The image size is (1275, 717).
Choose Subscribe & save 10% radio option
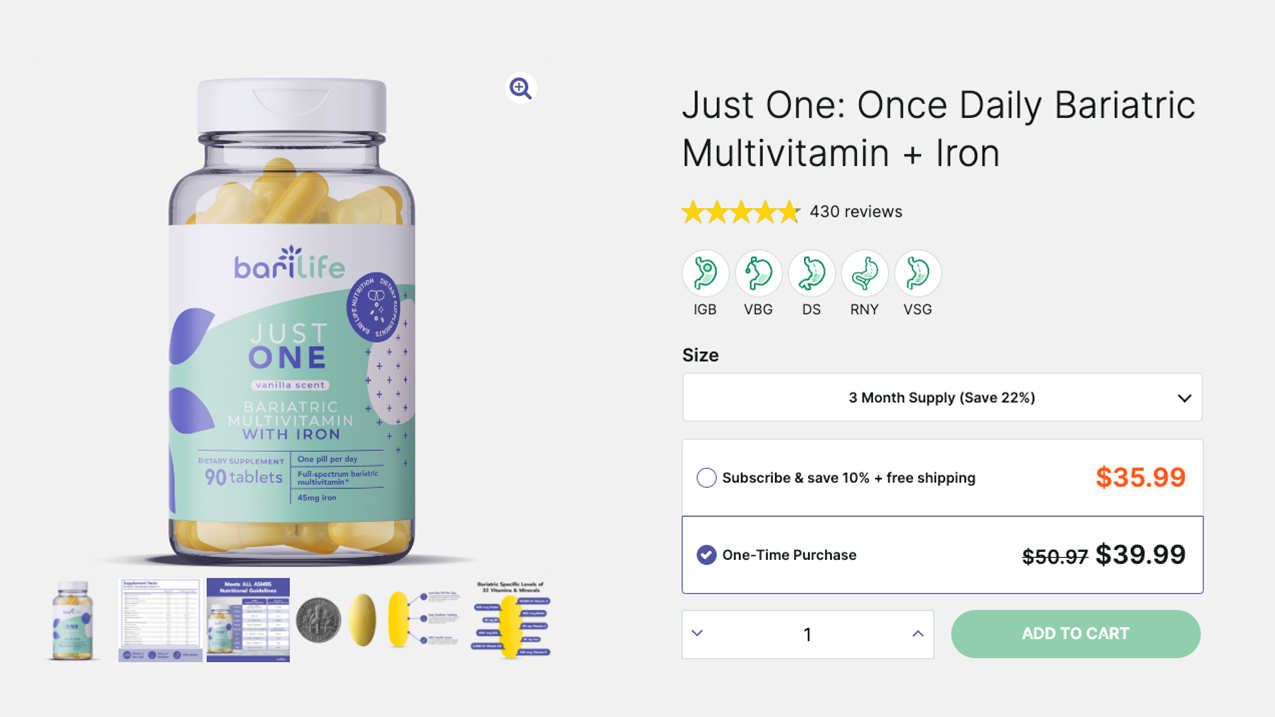[x=706, y=478]
